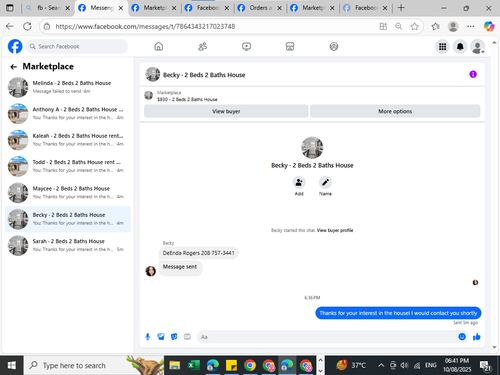Open the volume control in system tray
Image resolution: width=500 pixels, height=375 pixels.
pyautogui.click(x=404, y=366)
